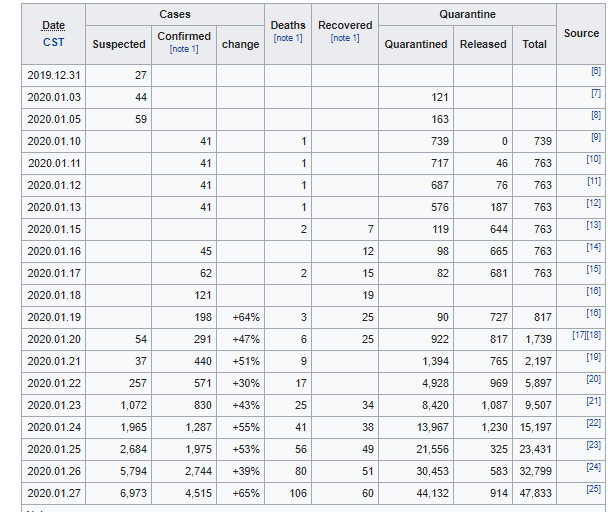The image size is (614, 512).
Task: Open note 1 link under Confirmed header
Action: point(184,49)
